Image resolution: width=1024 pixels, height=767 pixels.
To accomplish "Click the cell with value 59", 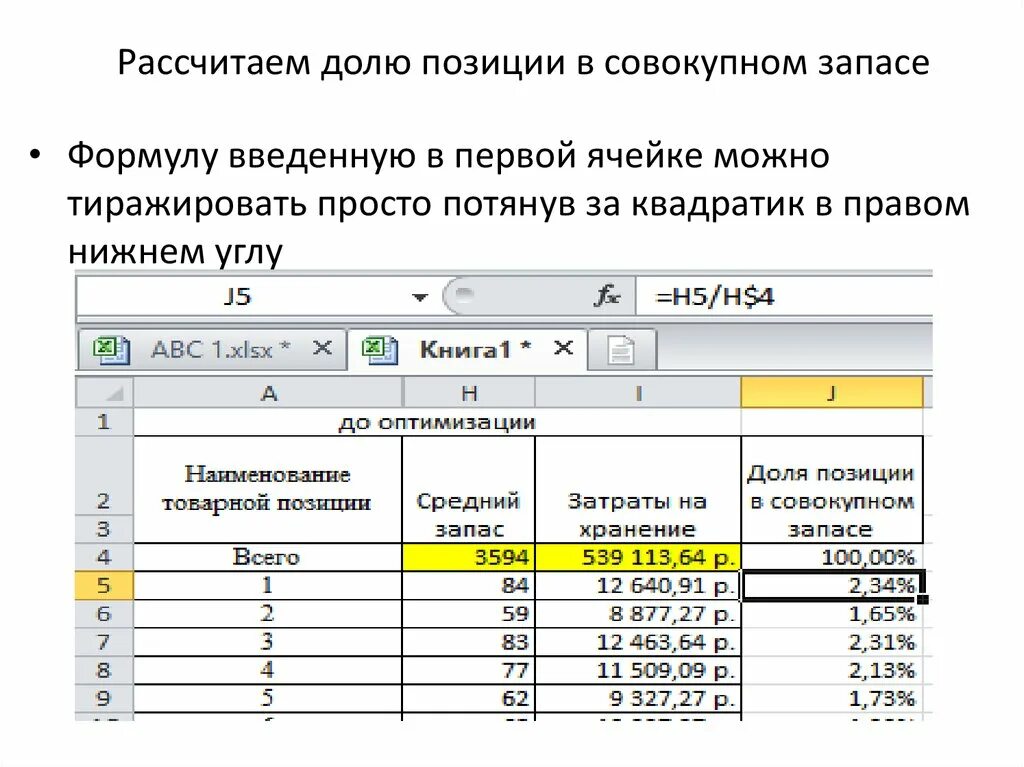I will (x=468, y=613).
